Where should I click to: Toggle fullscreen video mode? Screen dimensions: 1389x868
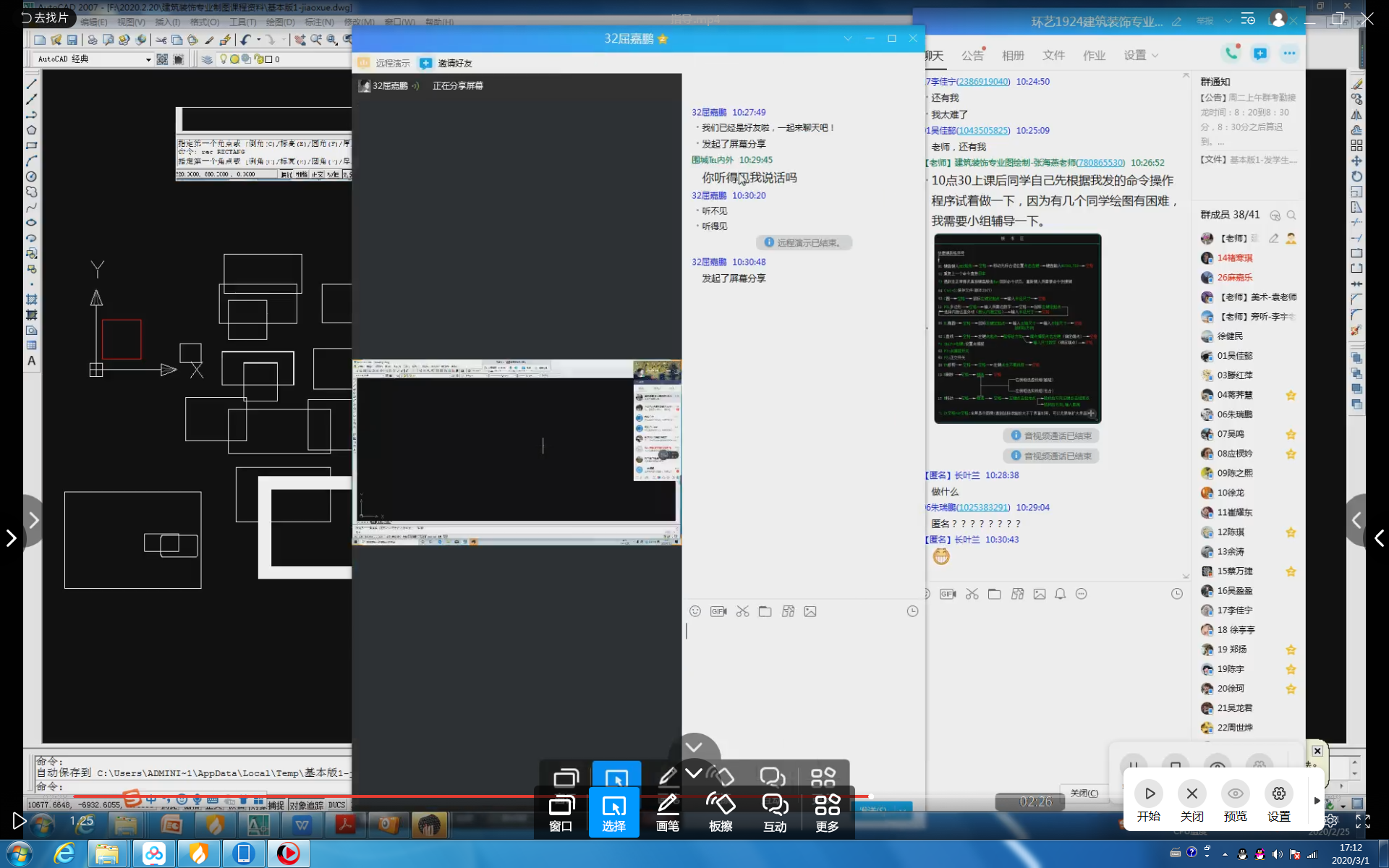click(x=1363, y=821)
